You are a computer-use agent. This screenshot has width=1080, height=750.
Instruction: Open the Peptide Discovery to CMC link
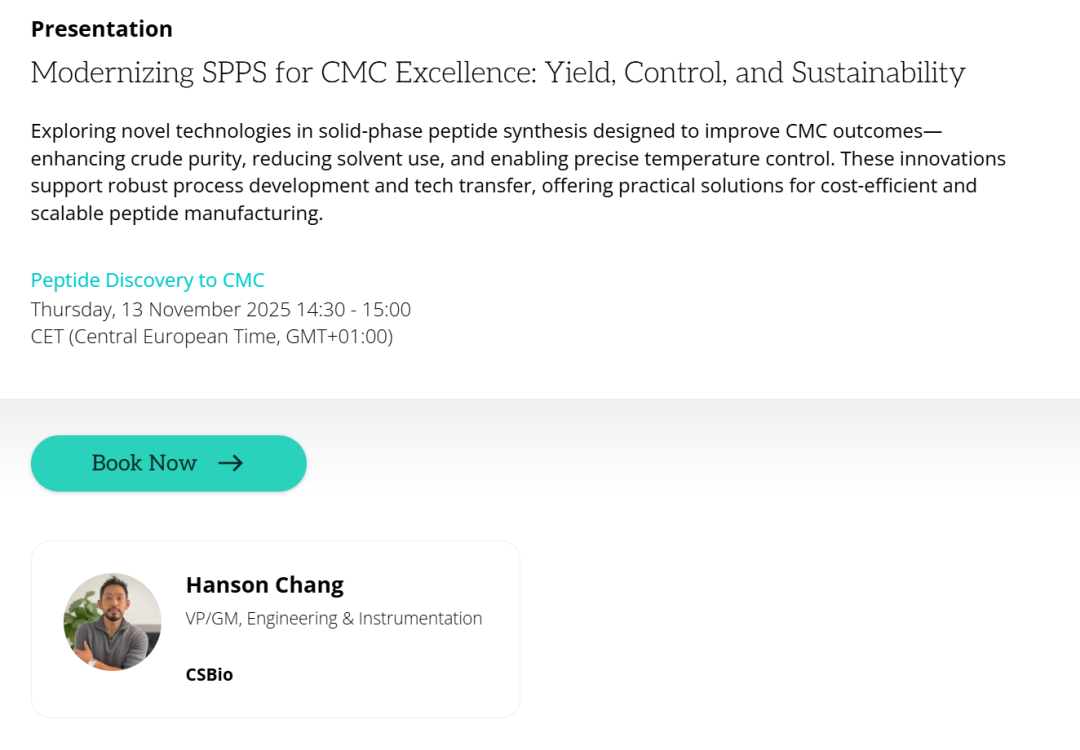(147, 280)
